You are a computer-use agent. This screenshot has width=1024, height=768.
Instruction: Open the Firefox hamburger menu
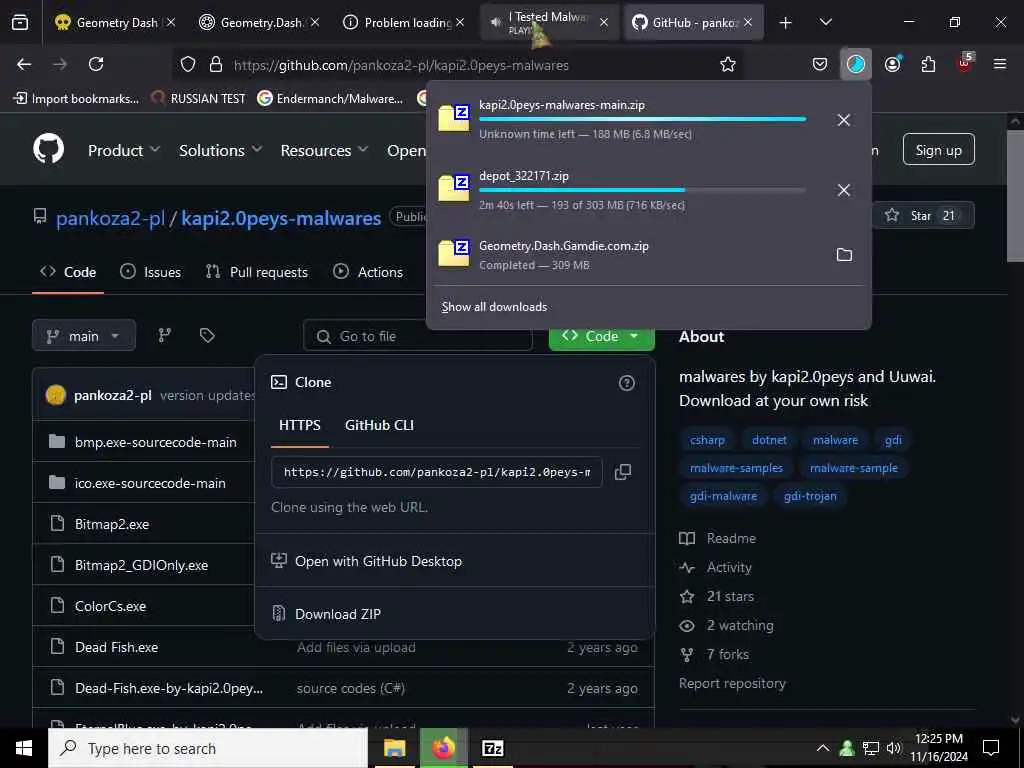999,64
